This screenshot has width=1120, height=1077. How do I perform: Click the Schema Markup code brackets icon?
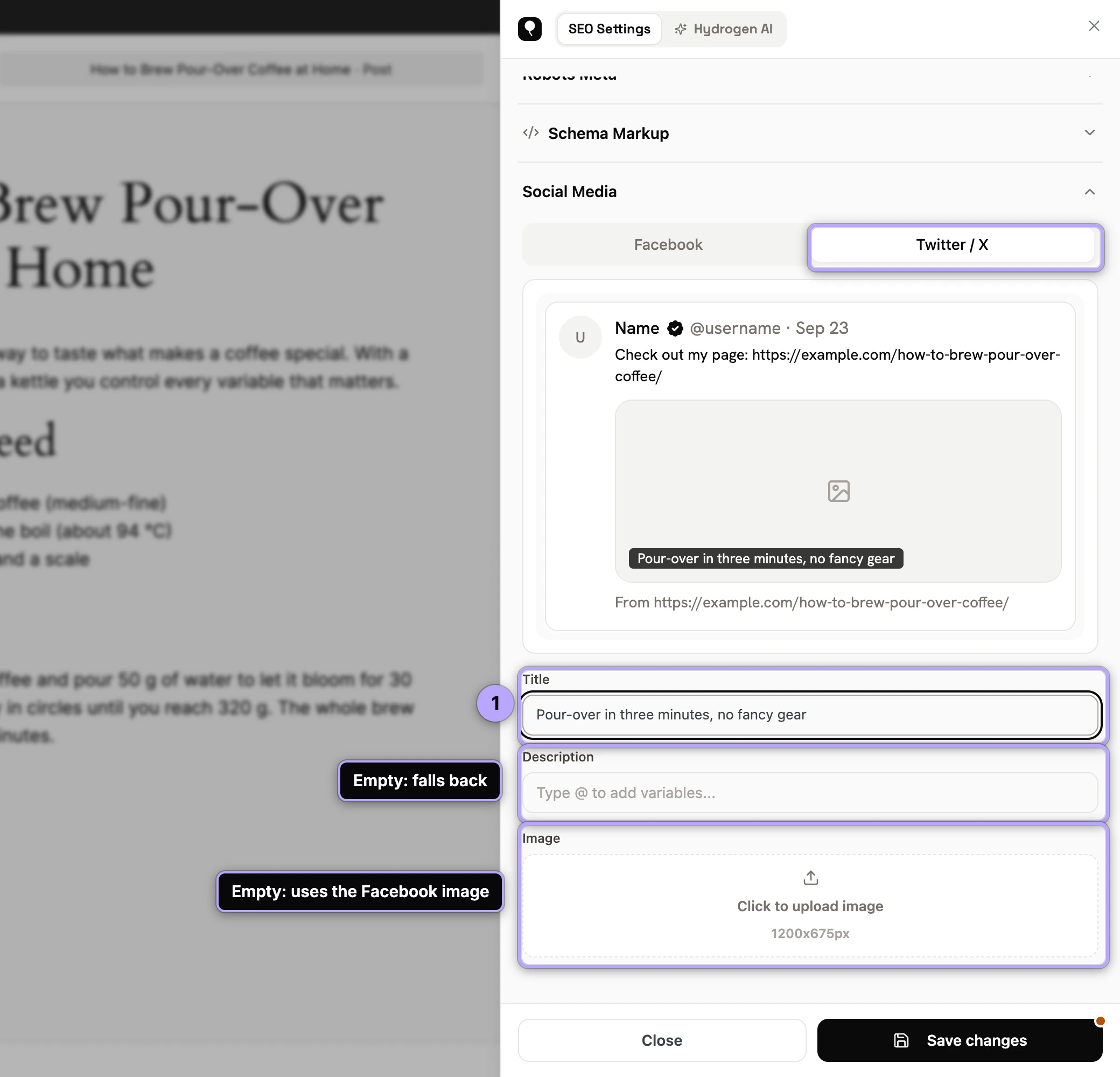(x=531, y=133)
